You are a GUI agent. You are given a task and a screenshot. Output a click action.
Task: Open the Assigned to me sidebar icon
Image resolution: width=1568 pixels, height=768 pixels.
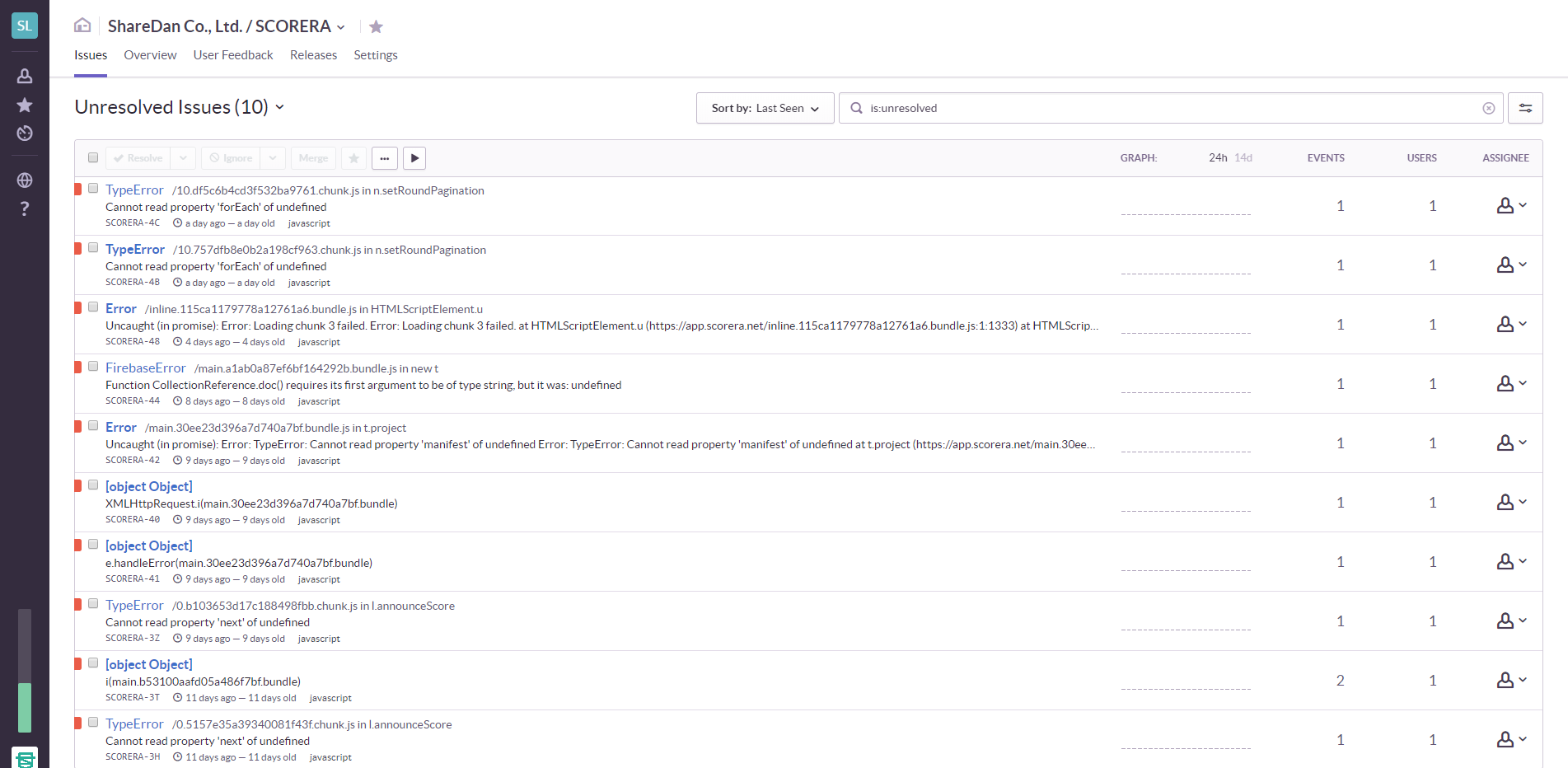pyautogui.click(x=25, y=76)
